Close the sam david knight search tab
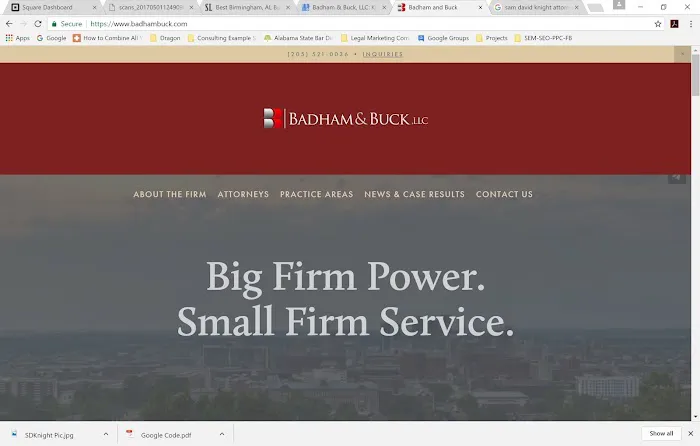Image resolution: width=700 pixels, height=446 pixels. pyautogui.click(x=576, y=8)
